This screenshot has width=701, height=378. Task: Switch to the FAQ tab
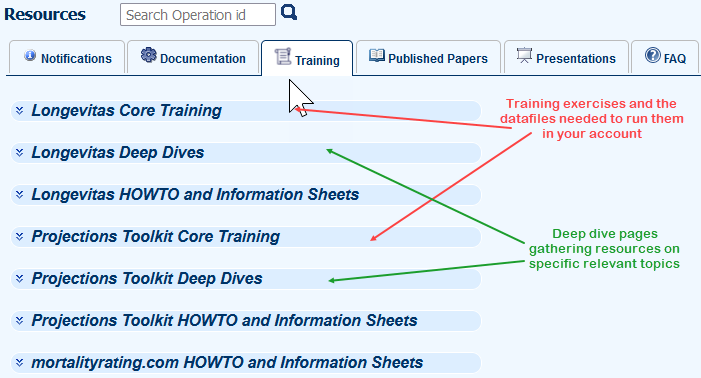point(665,58)
